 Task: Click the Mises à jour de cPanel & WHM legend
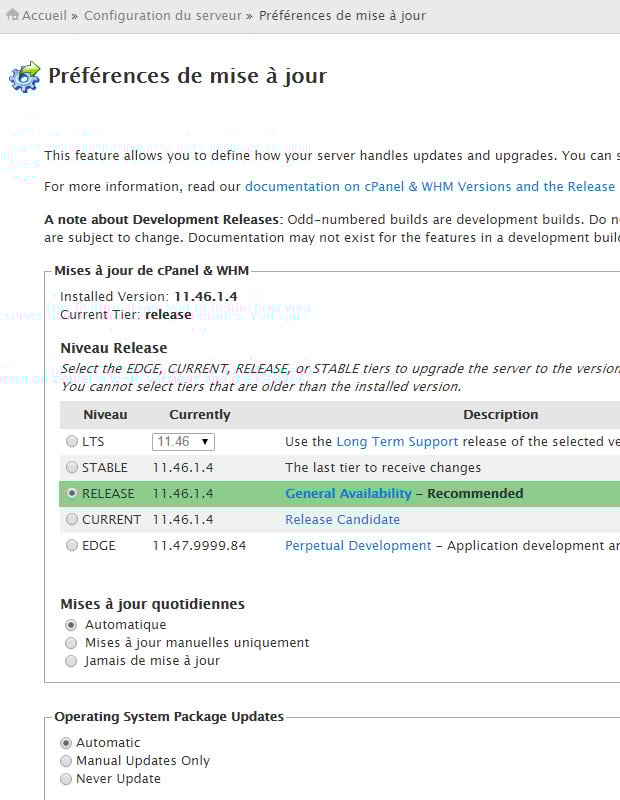[152, 271]
